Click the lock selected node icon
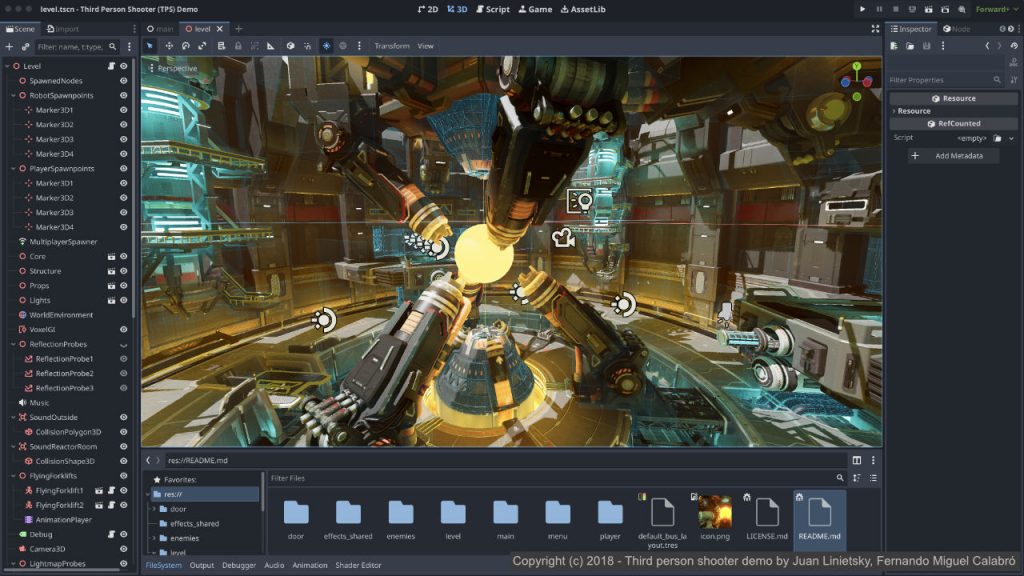The width and height of the screenshot is (1024, 576). point(237,46)
